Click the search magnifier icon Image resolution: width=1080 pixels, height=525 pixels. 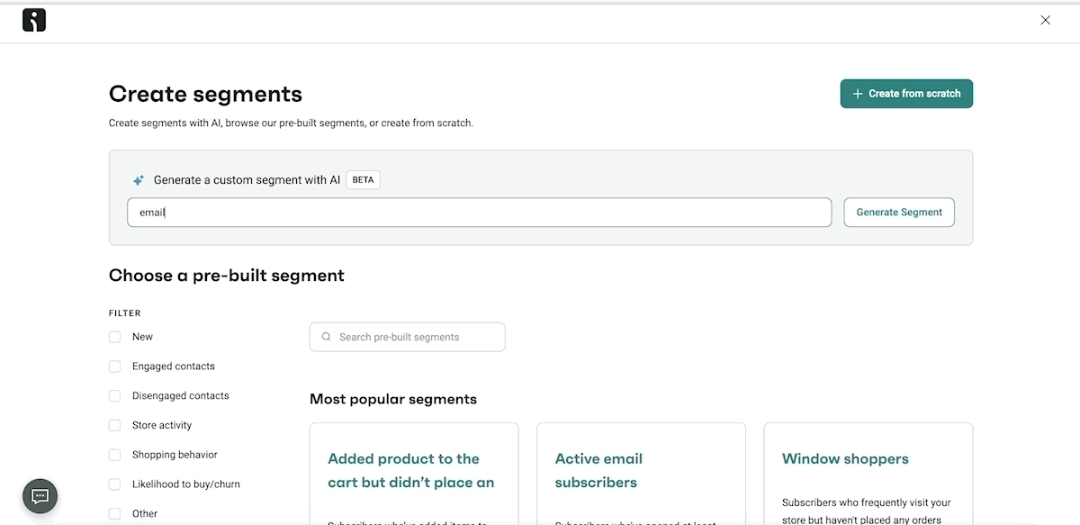point(326,337)
